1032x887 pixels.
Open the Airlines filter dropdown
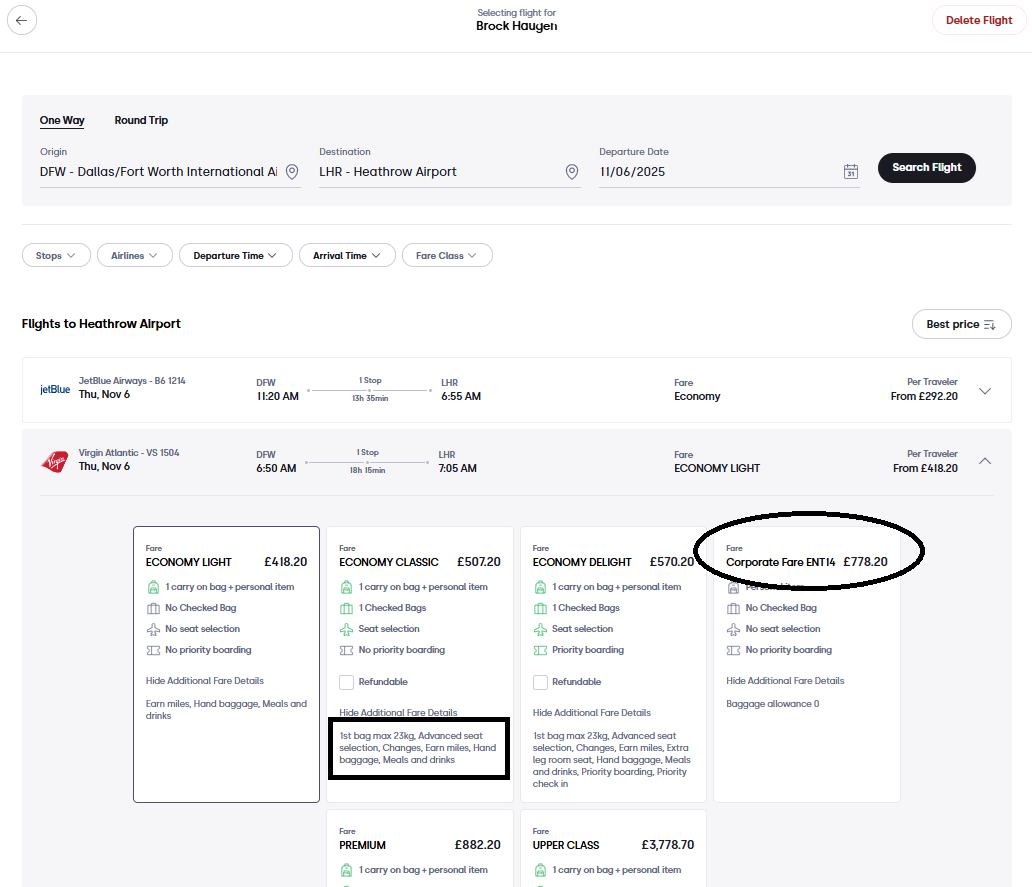click(135, 255)
